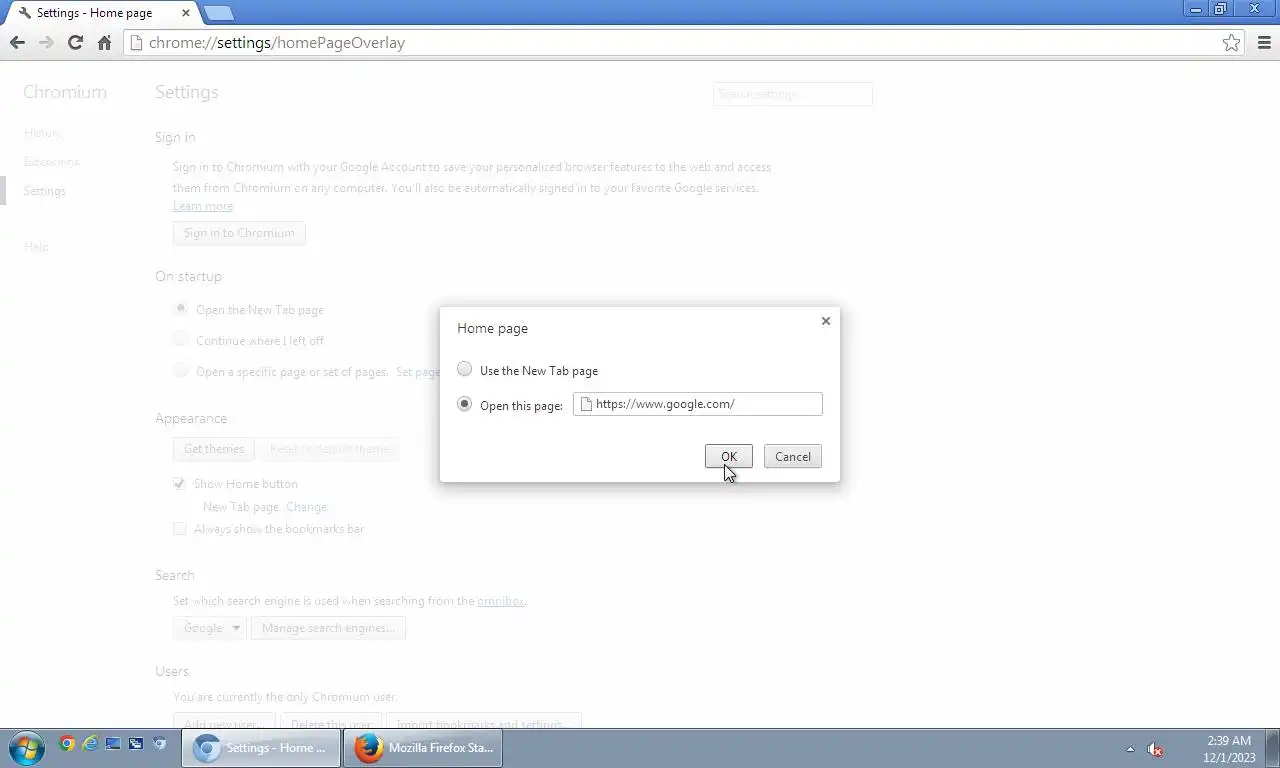
Task: Select Open the New Tab page startup option
Action: [x=181, y=309]
